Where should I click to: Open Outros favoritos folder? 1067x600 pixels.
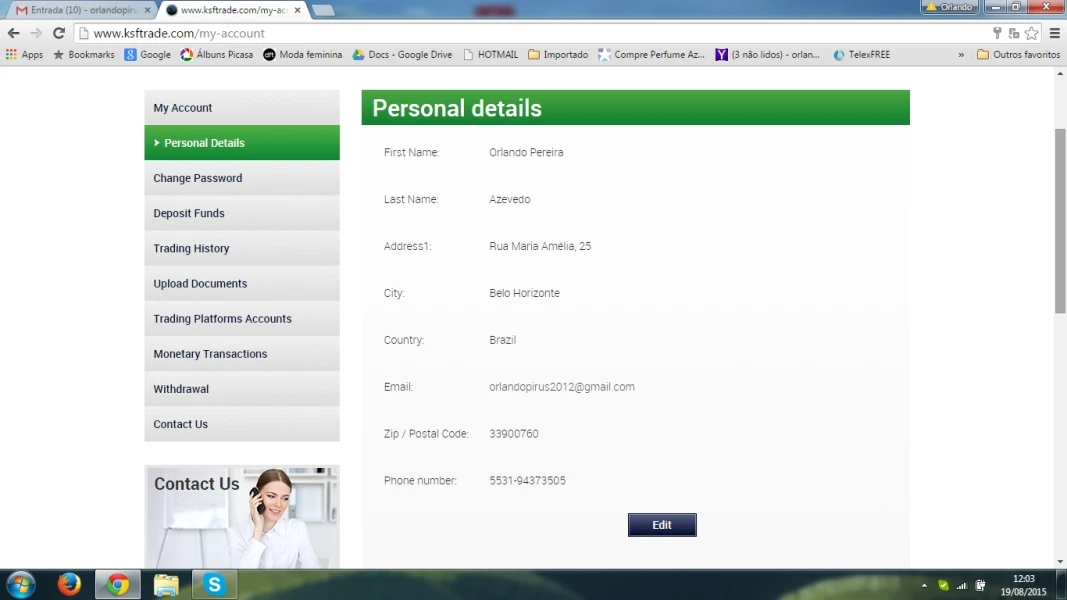(1019, 54)
